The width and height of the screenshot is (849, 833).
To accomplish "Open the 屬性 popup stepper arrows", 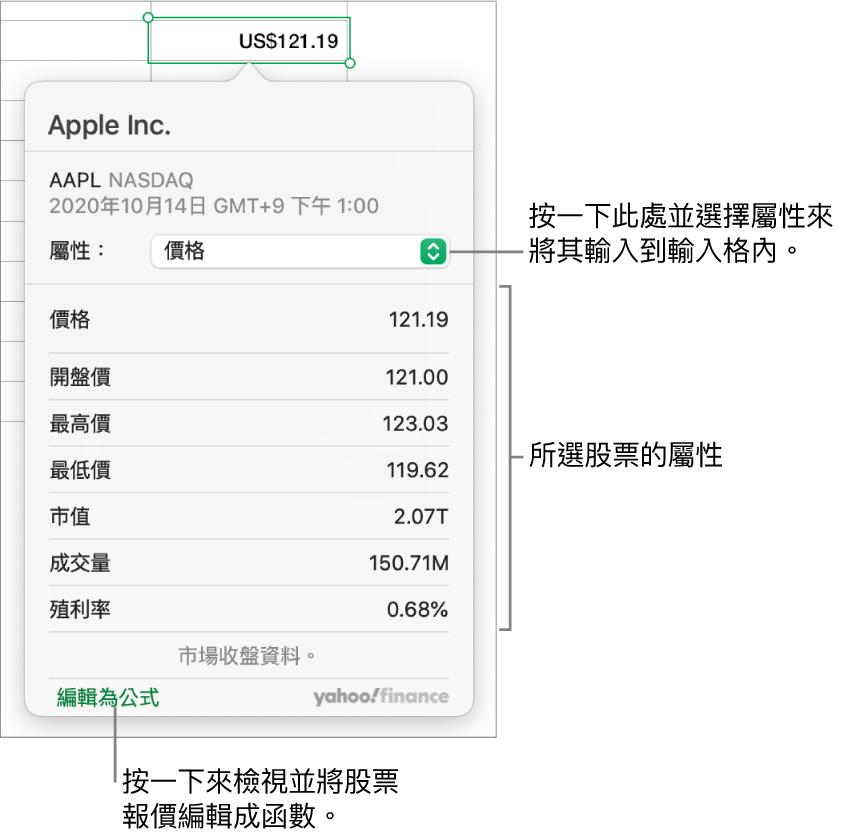I will pos(433,251).
